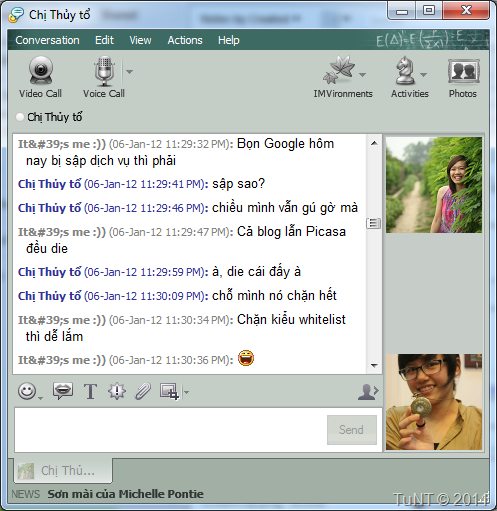The image size is (497, 511).
Task: Click the Yahoo Messenger title bar icon
Action: (16, 15)
